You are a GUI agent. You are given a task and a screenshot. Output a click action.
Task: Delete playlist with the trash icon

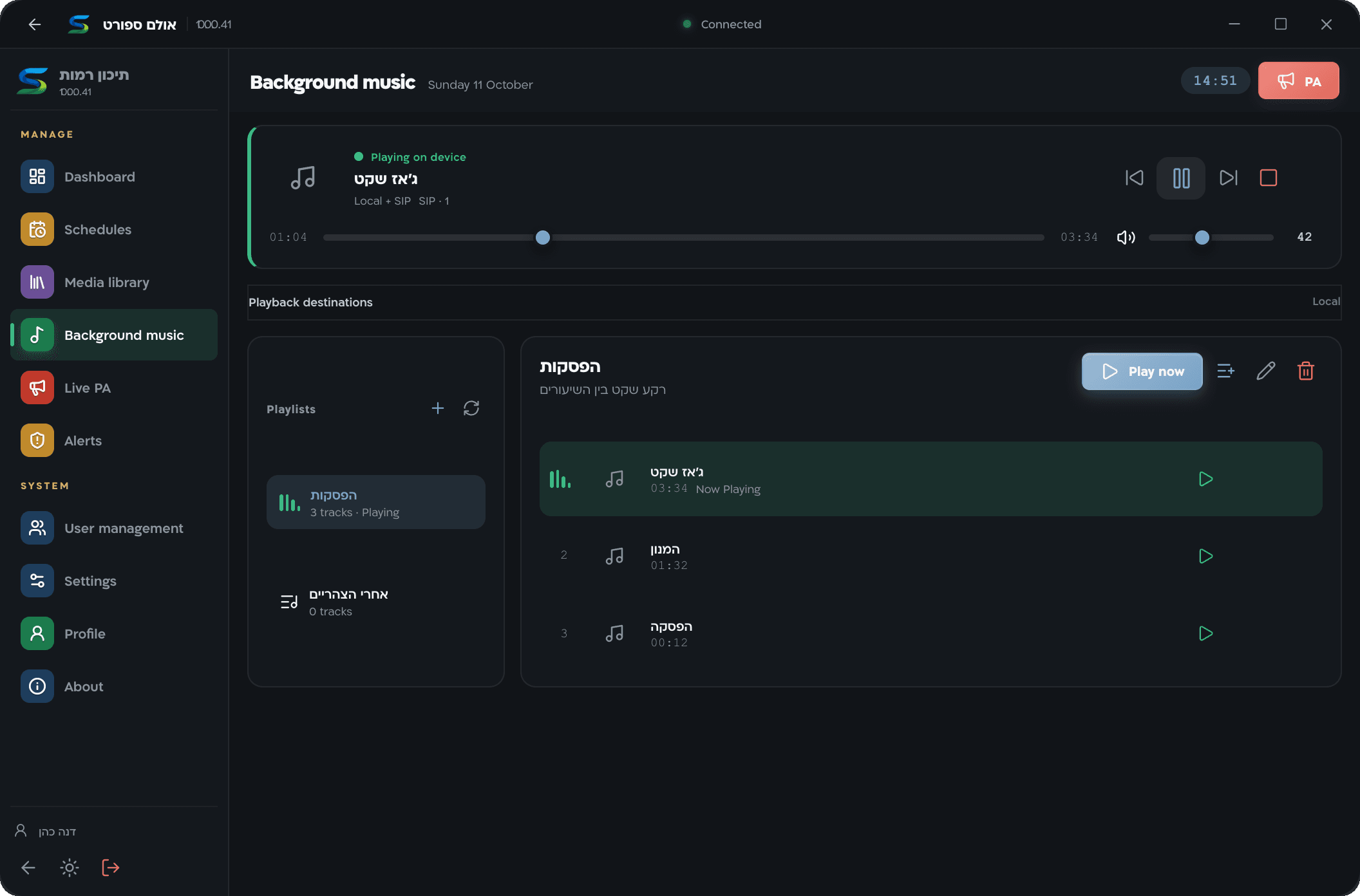pos(1306,371)
